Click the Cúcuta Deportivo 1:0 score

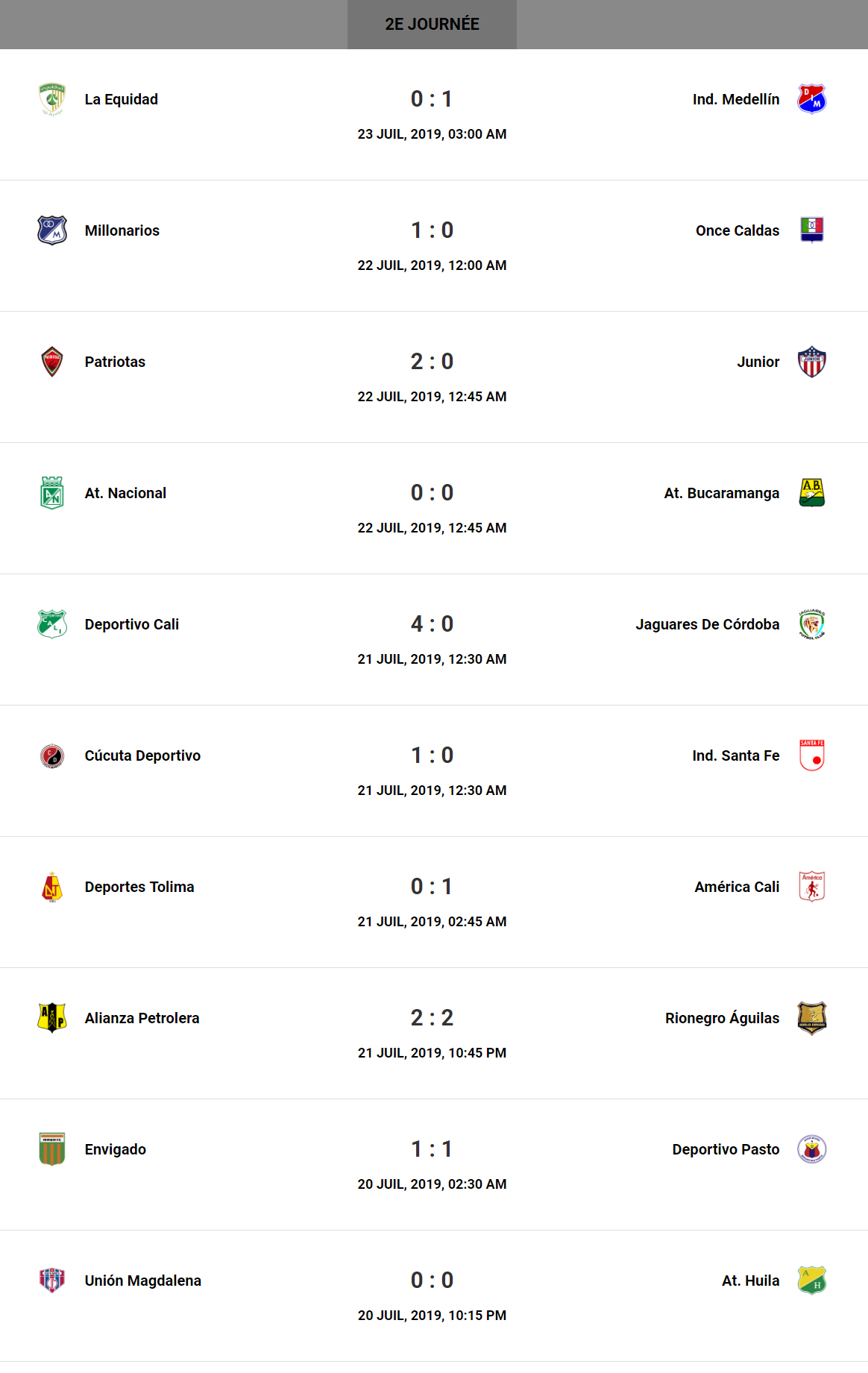pyautogui.click(x=432, y=755)
